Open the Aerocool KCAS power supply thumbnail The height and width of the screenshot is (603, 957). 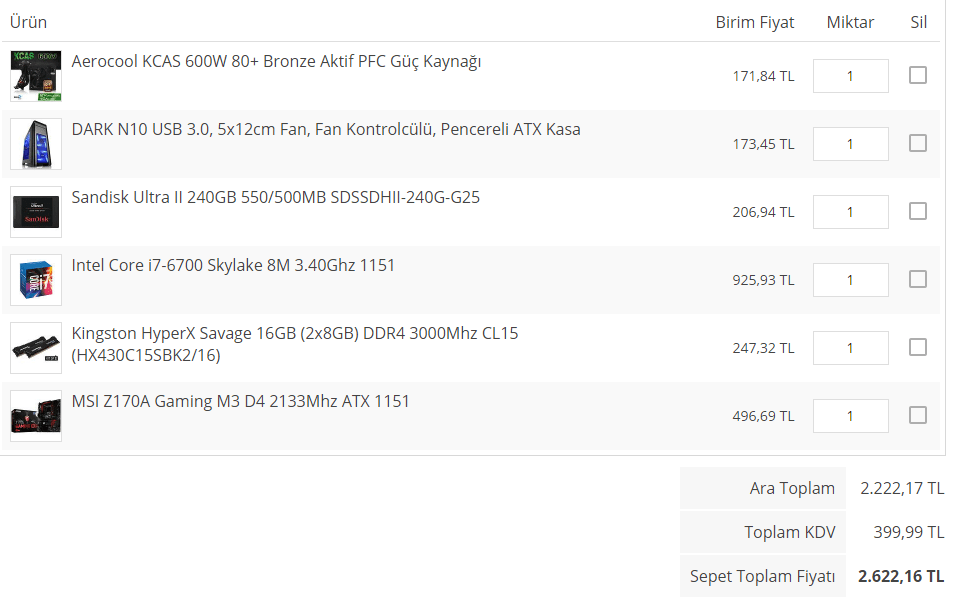coord(36,76)
